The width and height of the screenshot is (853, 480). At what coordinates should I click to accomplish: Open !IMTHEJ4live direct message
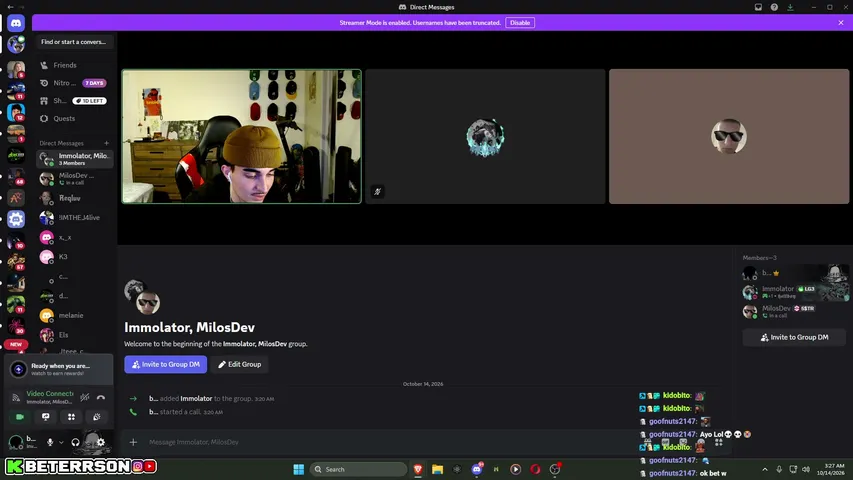click(x=75, y=218)
